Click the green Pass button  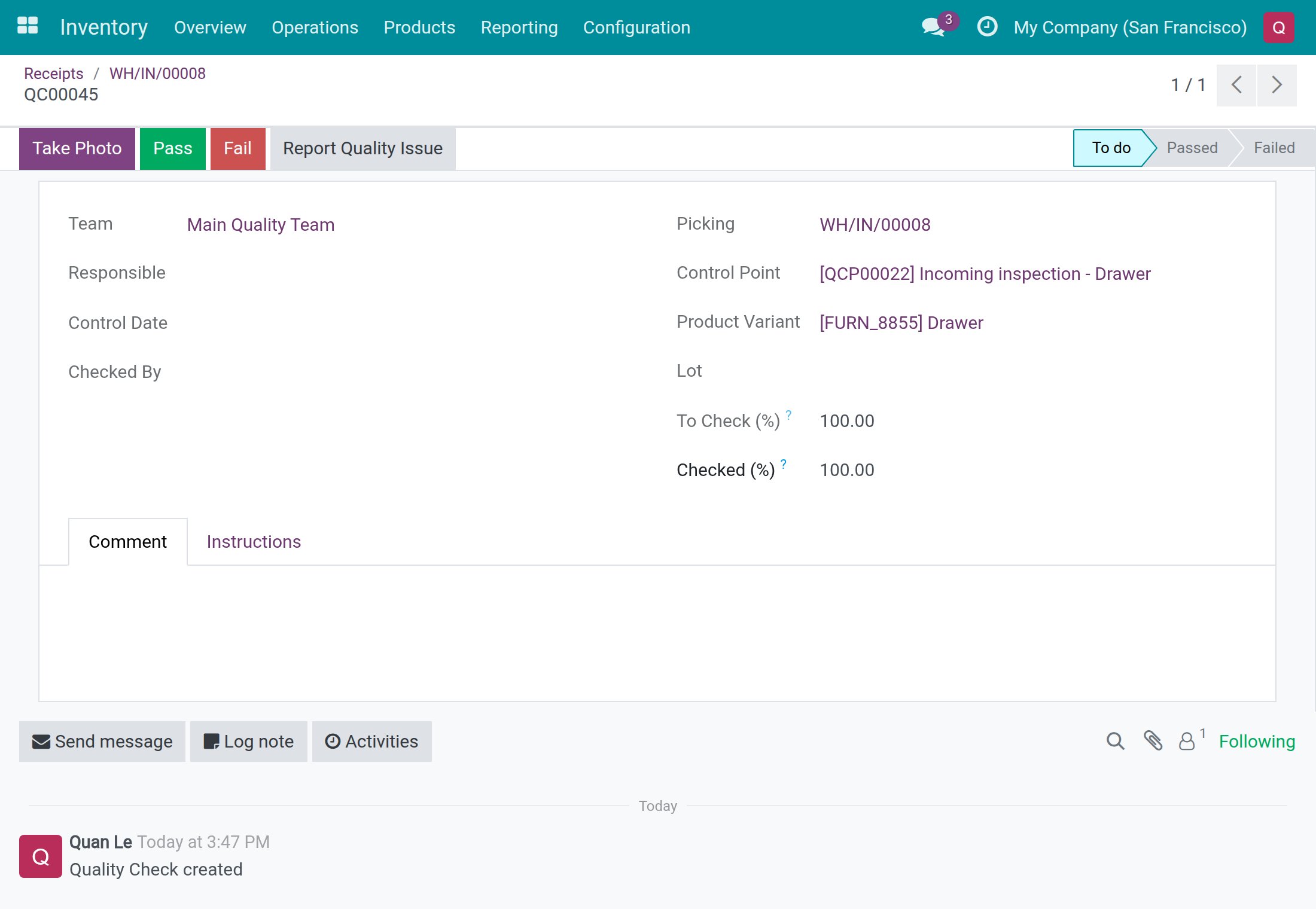click(x=172, y=148)
